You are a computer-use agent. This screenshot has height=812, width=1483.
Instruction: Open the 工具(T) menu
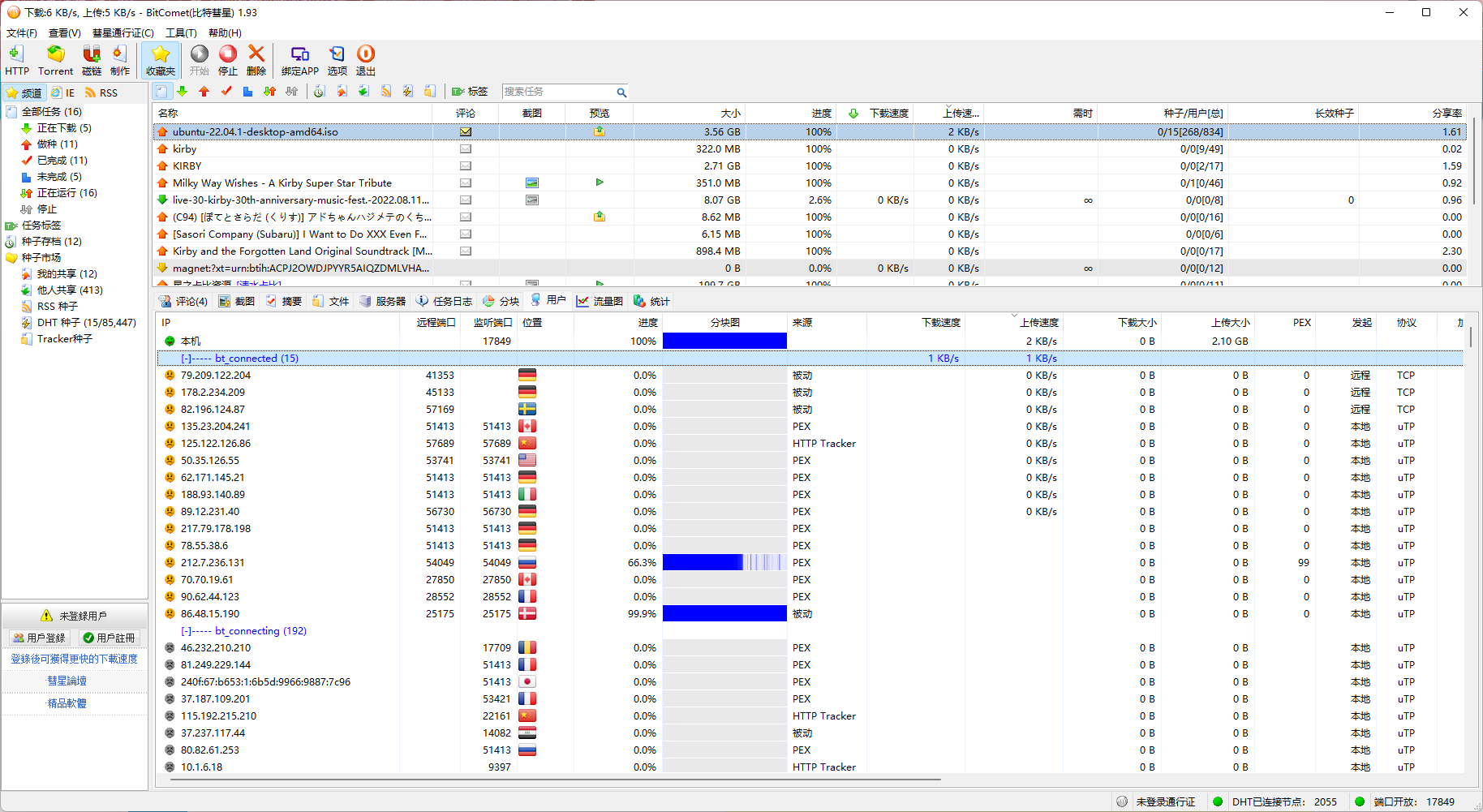(x=182, y=33)
